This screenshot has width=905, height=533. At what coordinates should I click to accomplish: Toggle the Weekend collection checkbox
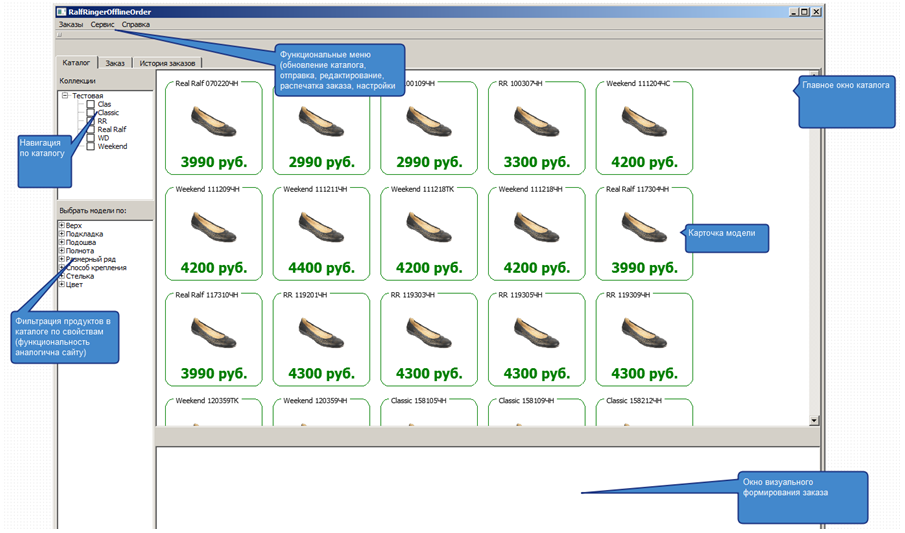point(91,147)
